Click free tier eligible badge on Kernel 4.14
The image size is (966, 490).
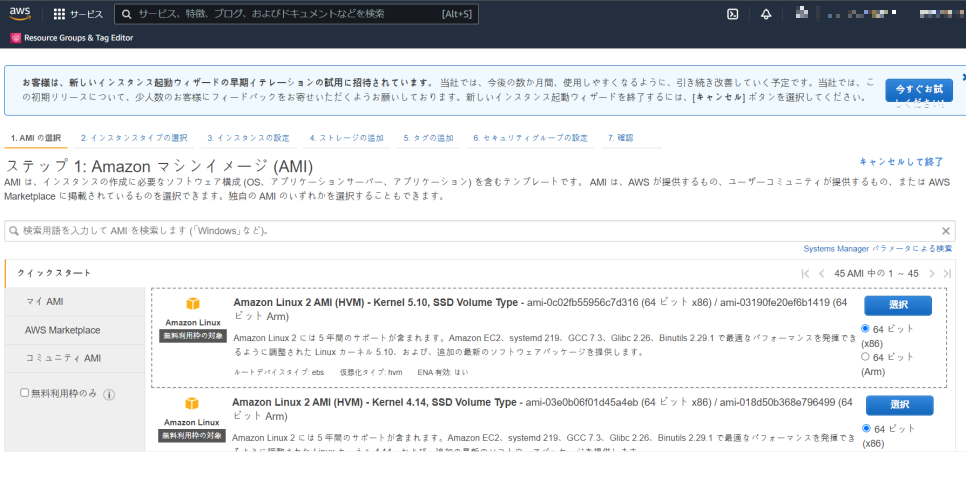pyautogui.click(x=192, y=436)
